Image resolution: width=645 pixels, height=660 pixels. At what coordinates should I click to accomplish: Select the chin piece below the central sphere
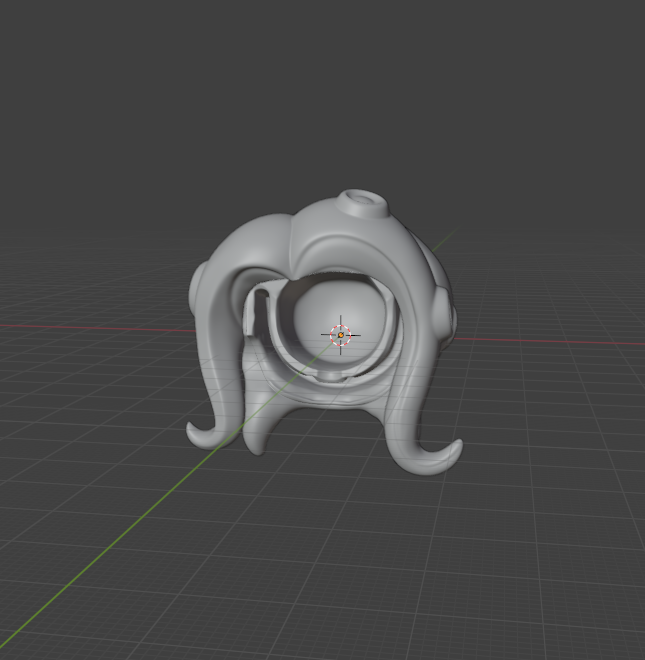[x=330, y=379]
